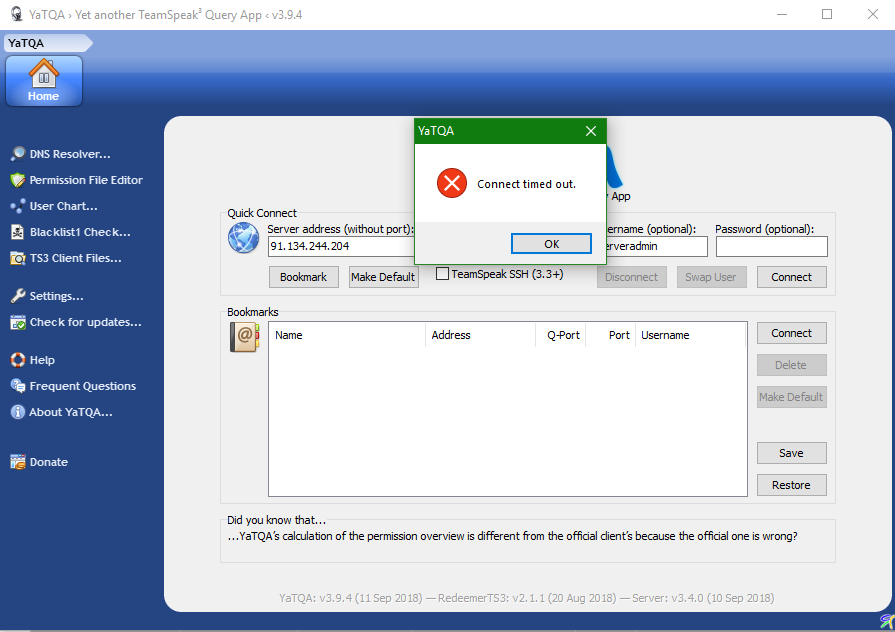
Task: Click the Swap User button
Action: click(711, 277)
